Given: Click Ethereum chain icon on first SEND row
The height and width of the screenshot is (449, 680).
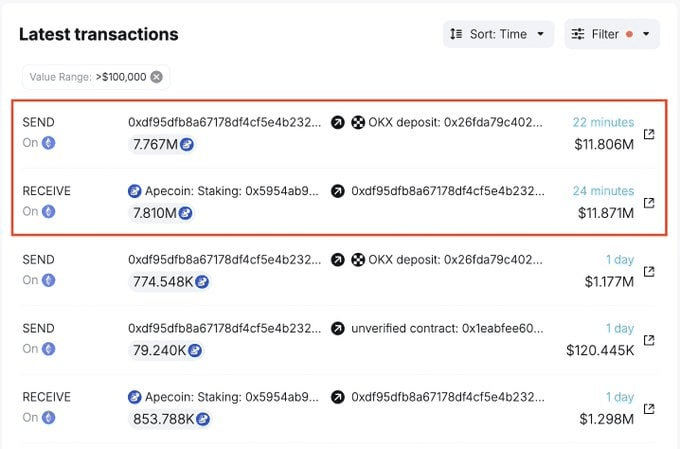Looking at the screenshot, I should pos(49,143).
